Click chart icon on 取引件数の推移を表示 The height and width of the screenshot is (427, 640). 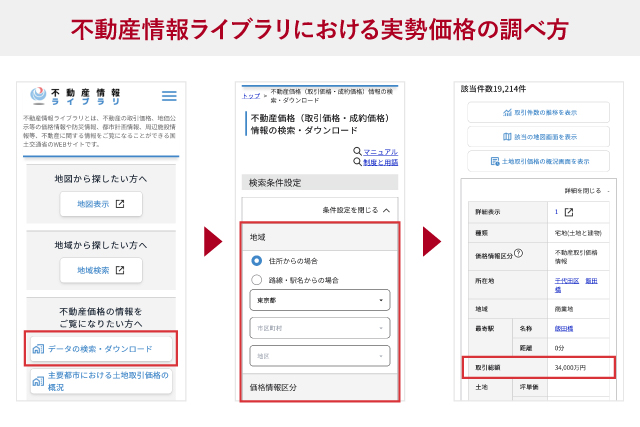507,112
